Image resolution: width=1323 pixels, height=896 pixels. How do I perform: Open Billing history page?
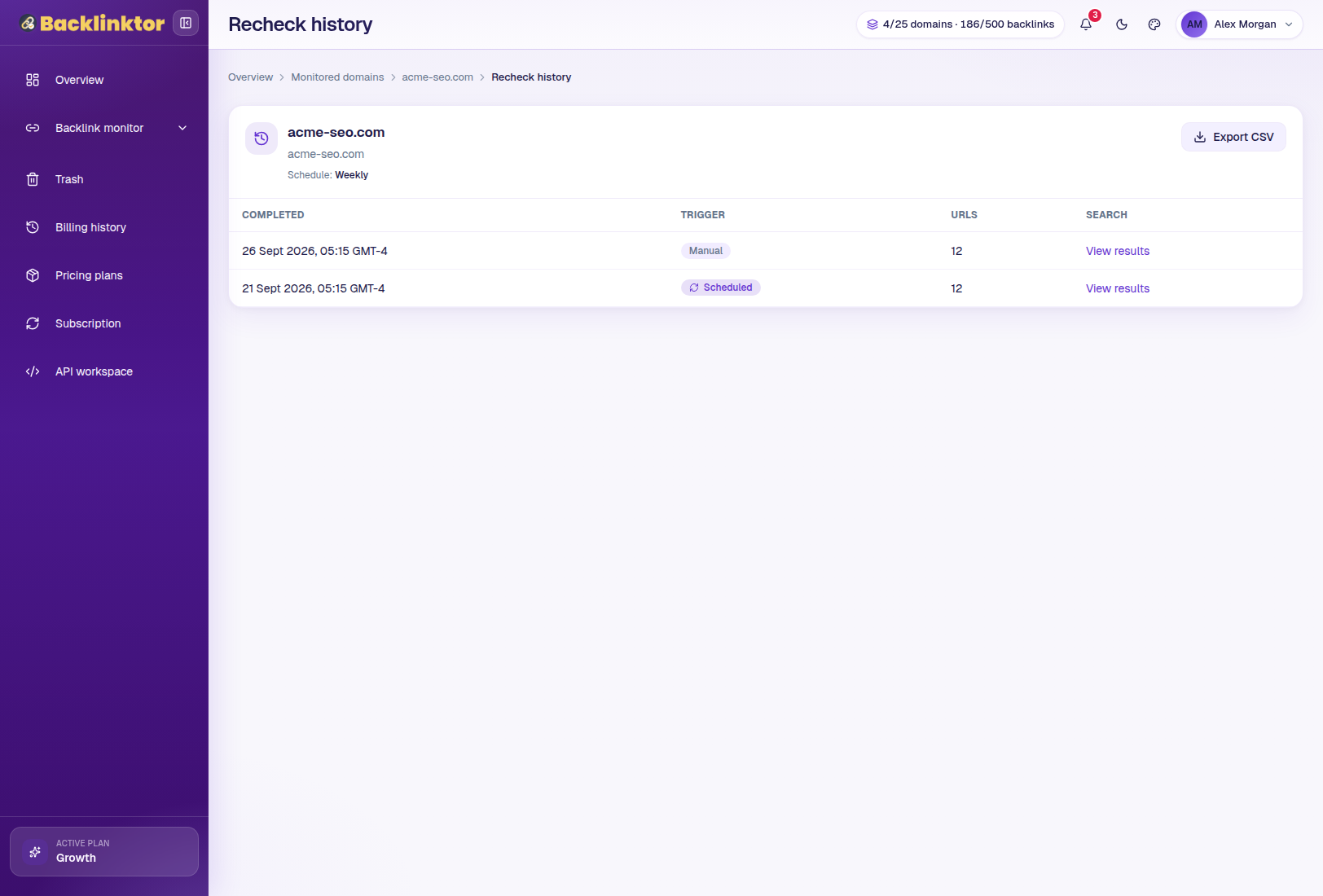[104, 227]
